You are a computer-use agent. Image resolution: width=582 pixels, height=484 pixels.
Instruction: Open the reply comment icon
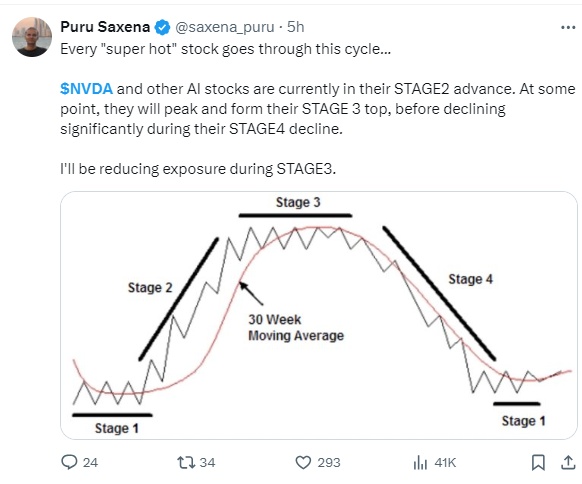(x=69, y=462)
